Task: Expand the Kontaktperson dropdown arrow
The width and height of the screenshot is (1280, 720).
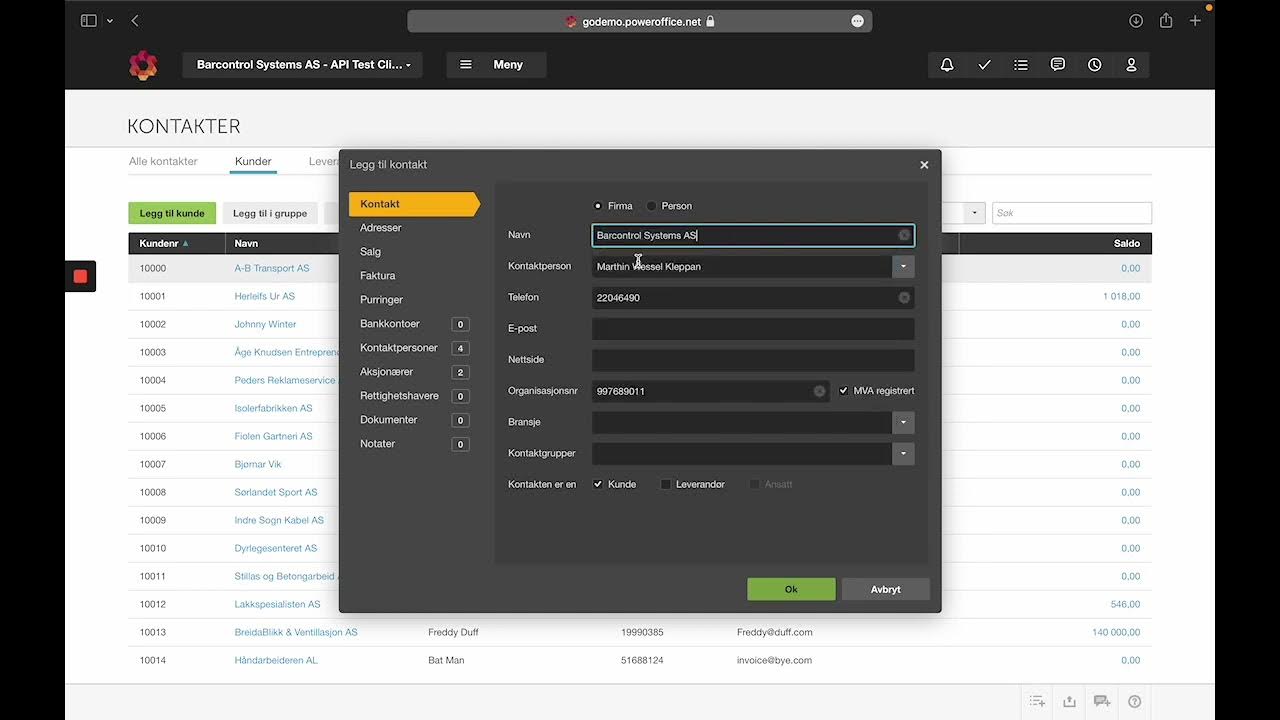Action: [903, 266]
